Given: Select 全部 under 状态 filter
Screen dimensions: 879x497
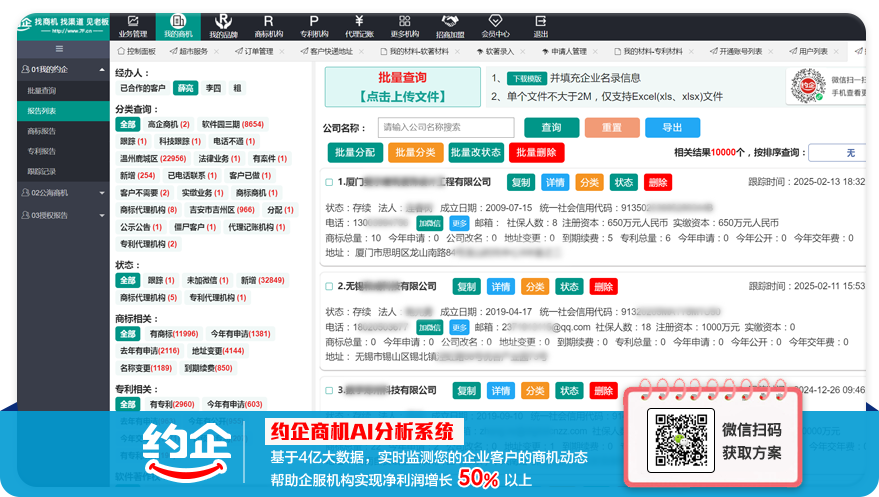Looking at the screenshot, I should coord(127,280).
